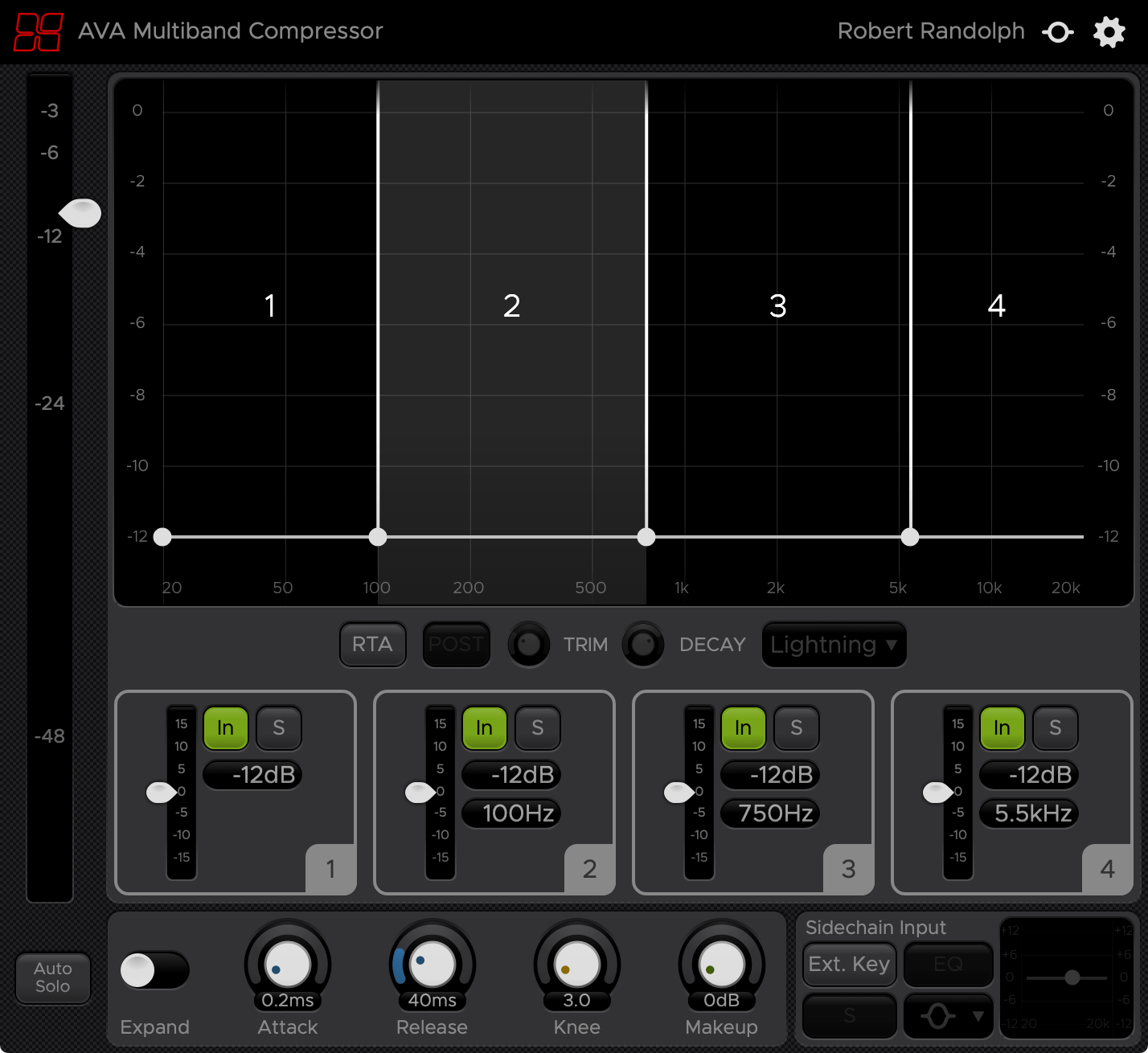Enable Auto Solo mode

coord(53,977)
